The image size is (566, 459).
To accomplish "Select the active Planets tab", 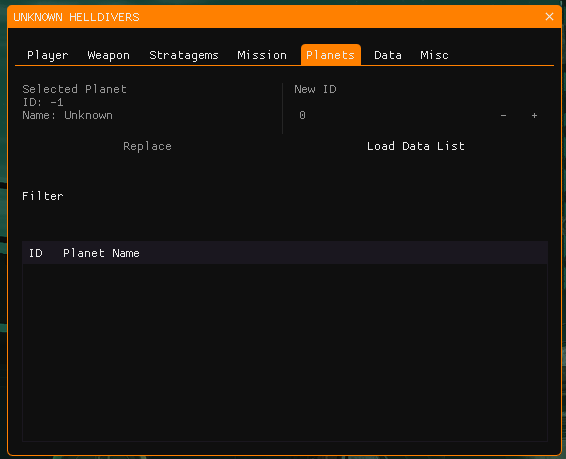I will click(x=331, y=55).
